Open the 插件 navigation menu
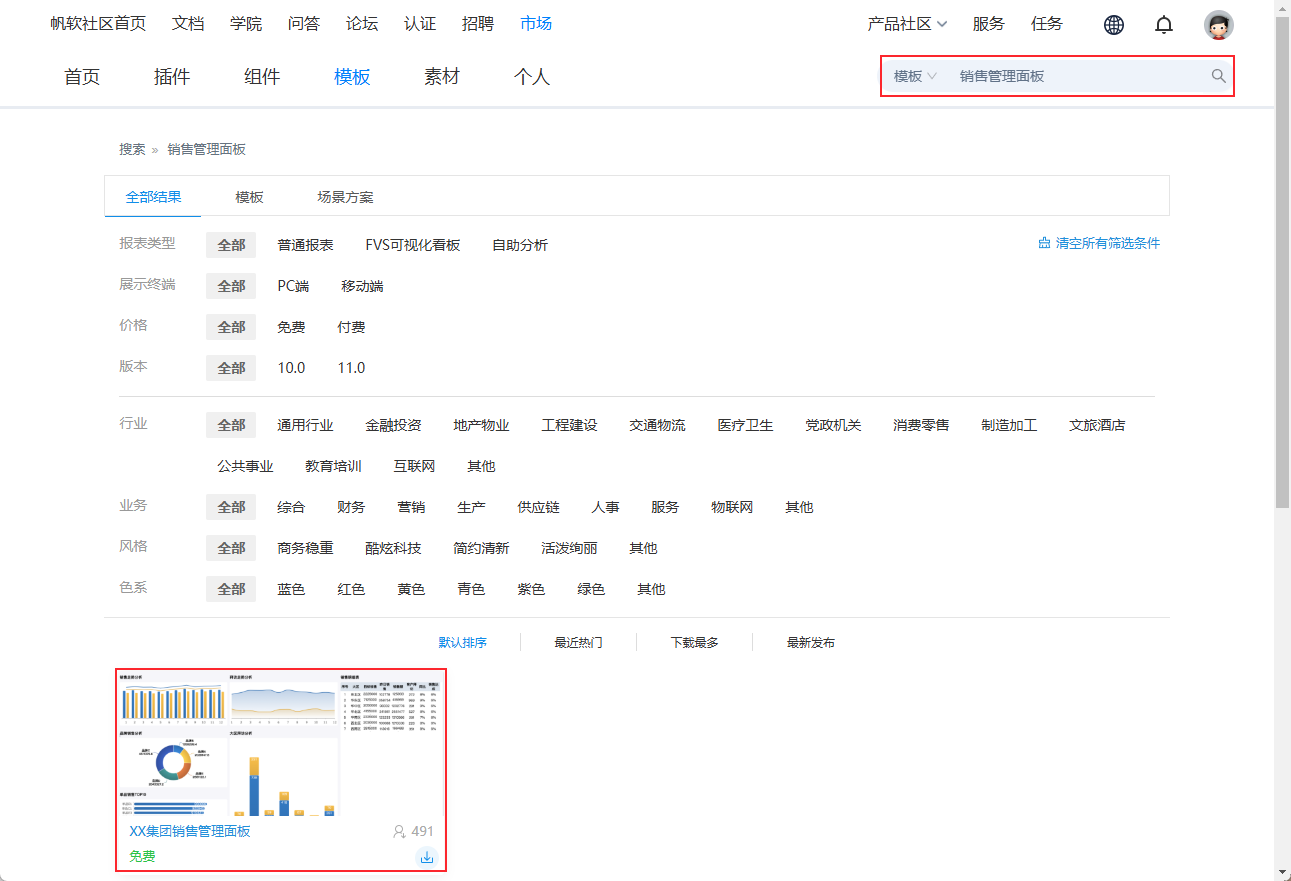This screenshot has height=881, width=1291. (172, 77)
